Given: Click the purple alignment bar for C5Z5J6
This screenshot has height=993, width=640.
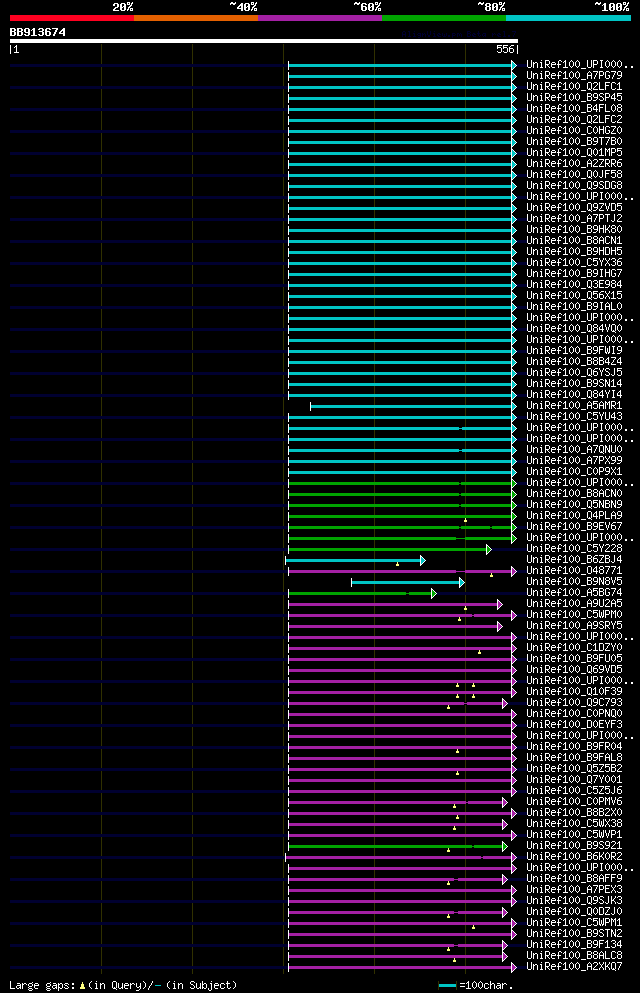Looking at the screenshot, I should (x=402, y=792).
